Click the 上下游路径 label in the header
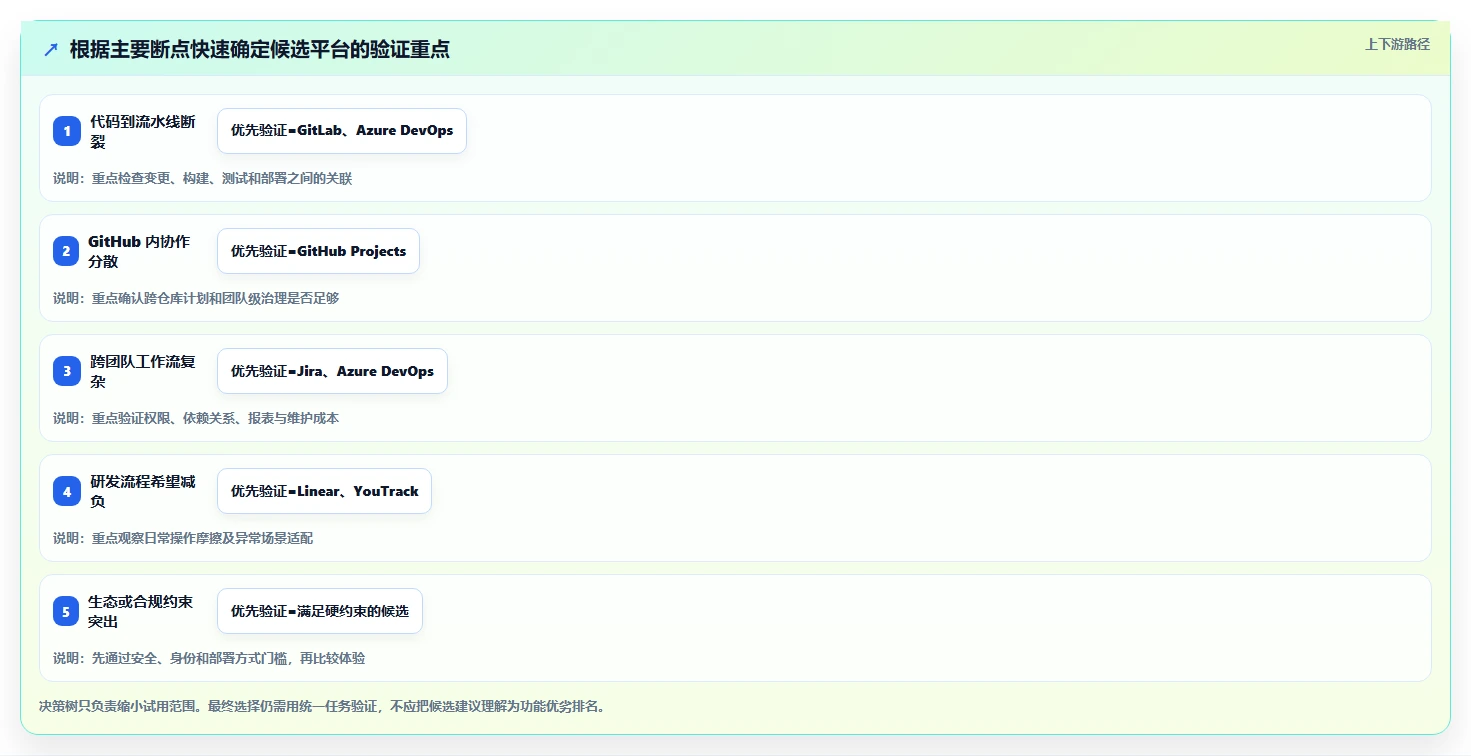 point(1398,44)
